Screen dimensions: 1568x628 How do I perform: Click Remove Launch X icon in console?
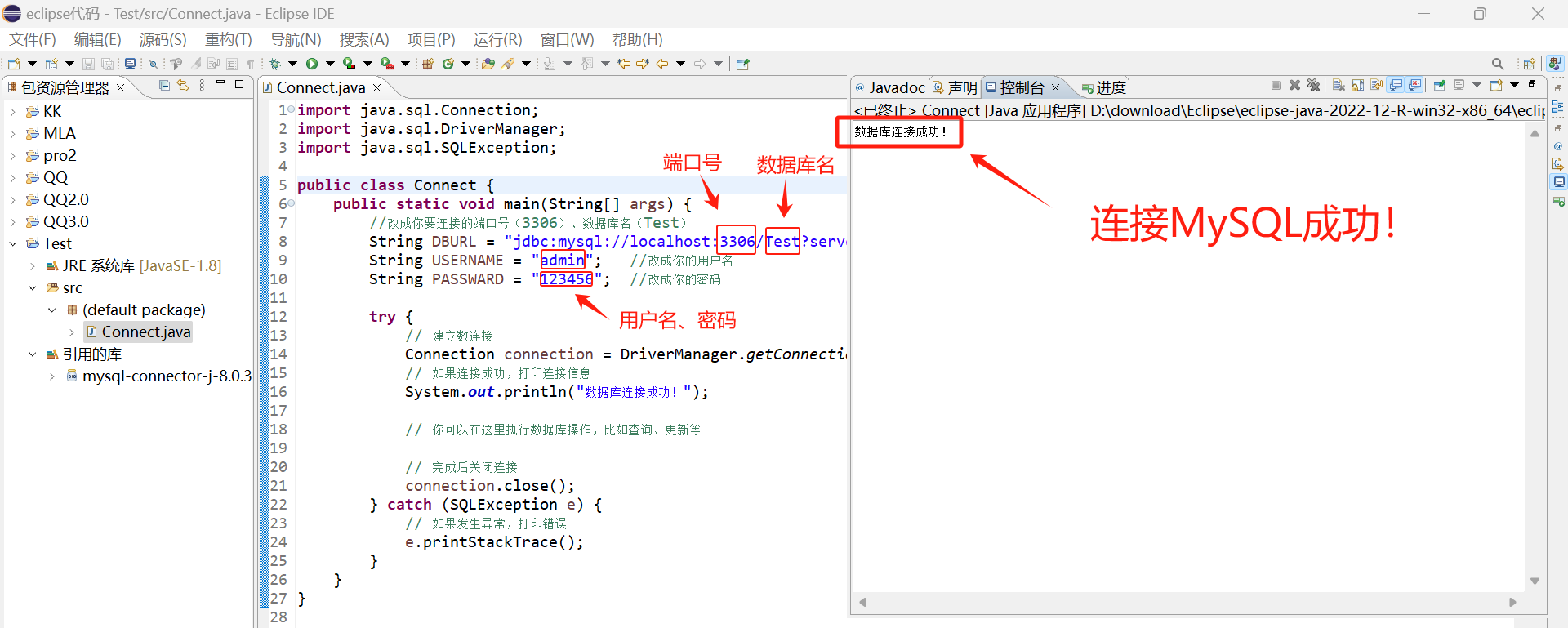[1294, 85]
